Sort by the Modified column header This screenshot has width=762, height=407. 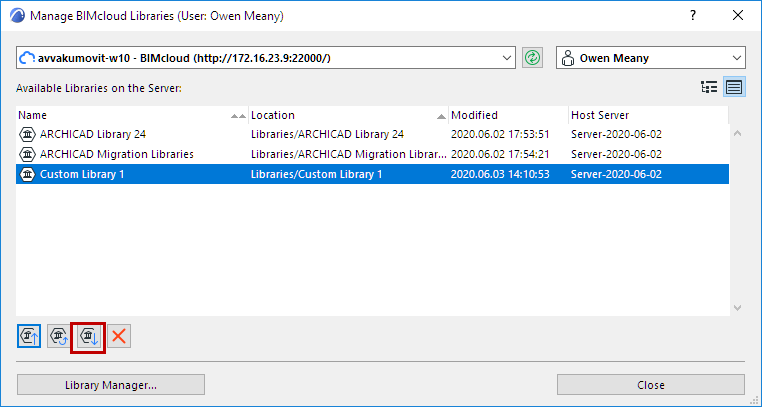pos(508,115)
